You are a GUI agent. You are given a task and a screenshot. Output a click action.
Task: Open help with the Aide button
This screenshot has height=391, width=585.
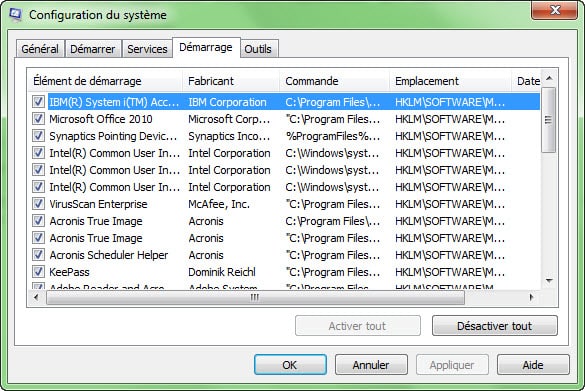[x=533, y=365]
